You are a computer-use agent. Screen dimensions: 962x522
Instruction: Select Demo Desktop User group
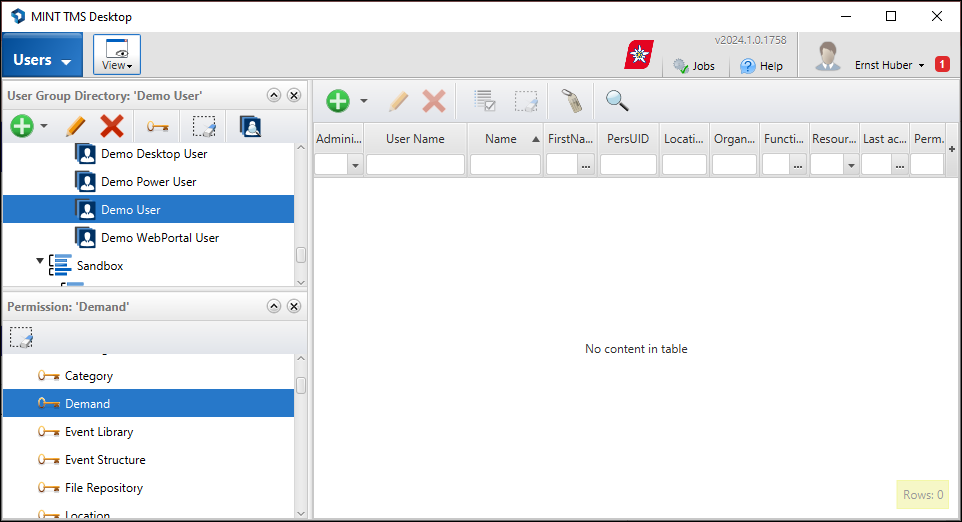pos(154,153)
